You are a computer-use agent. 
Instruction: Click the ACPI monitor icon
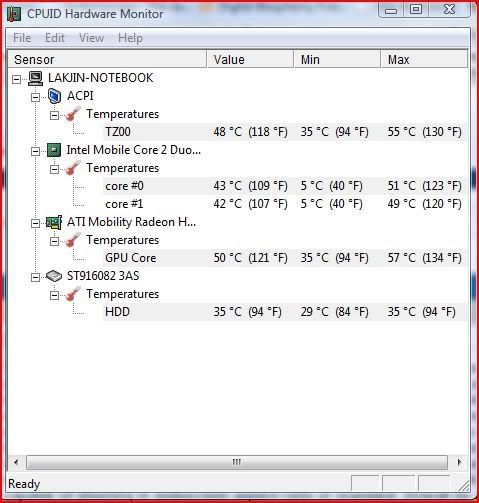click(x=54, y=96)
